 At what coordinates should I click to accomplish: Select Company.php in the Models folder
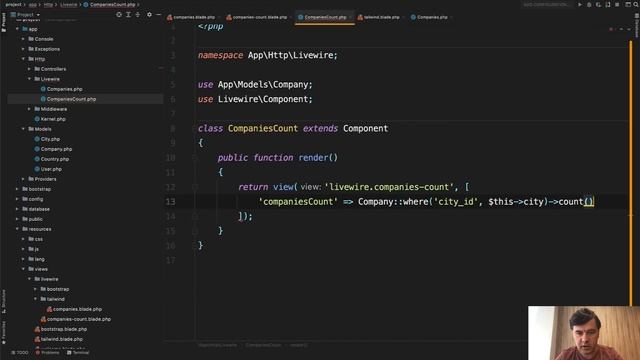56,149
